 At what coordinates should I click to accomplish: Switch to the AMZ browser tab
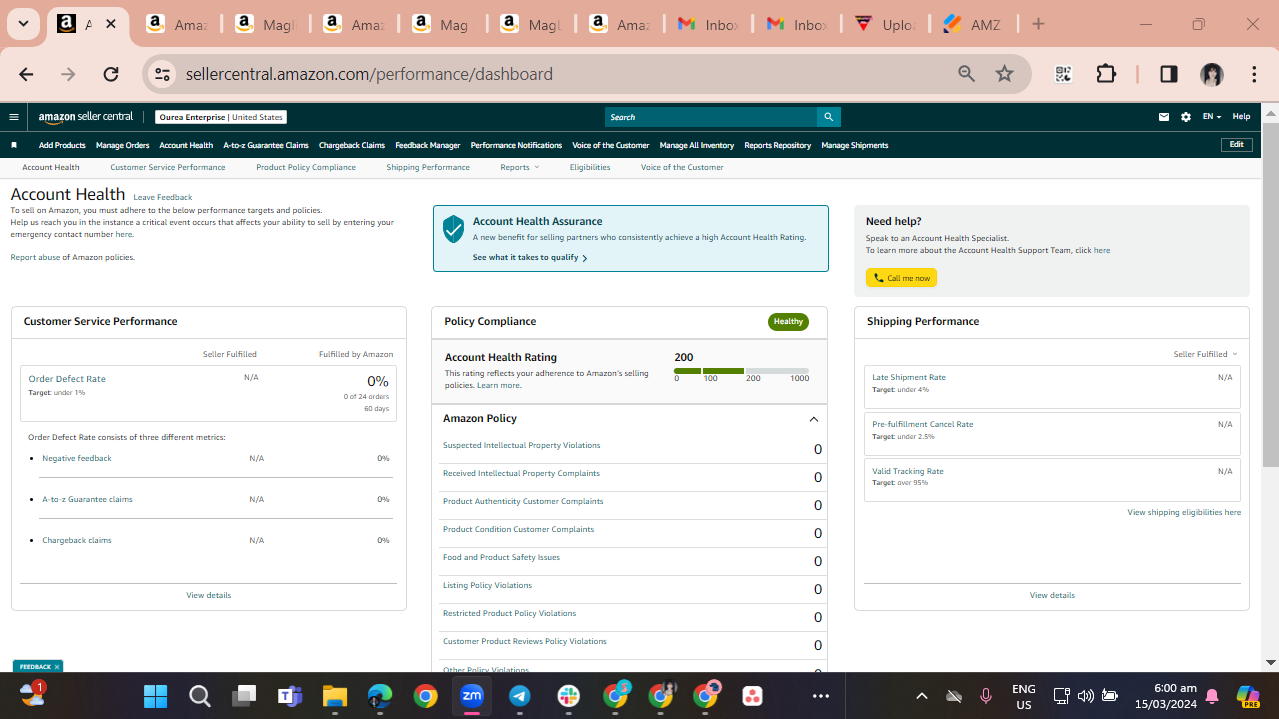pyautogui.click(x=973, y=24)
